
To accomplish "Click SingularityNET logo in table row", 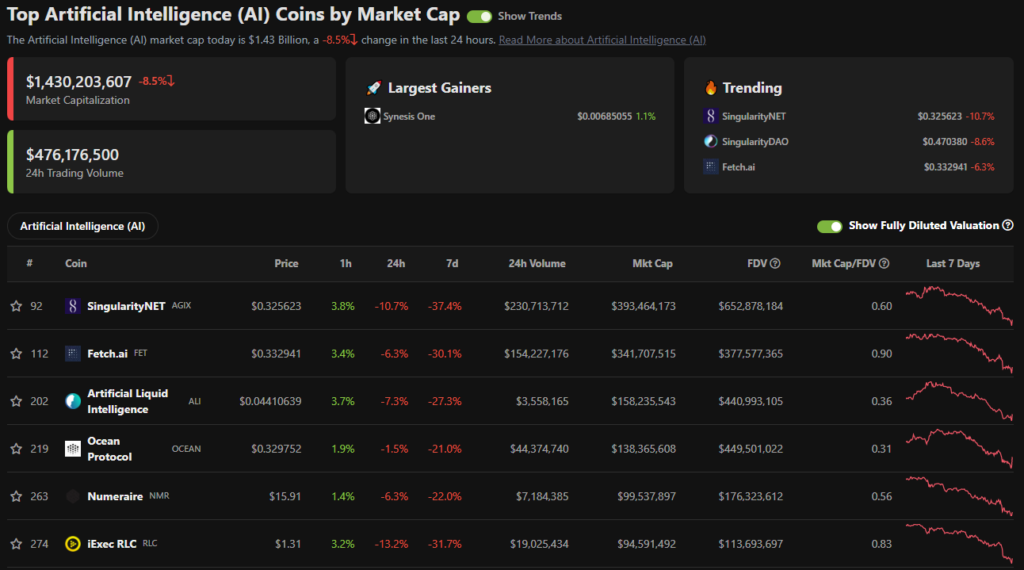I will [x=72, y=306].
